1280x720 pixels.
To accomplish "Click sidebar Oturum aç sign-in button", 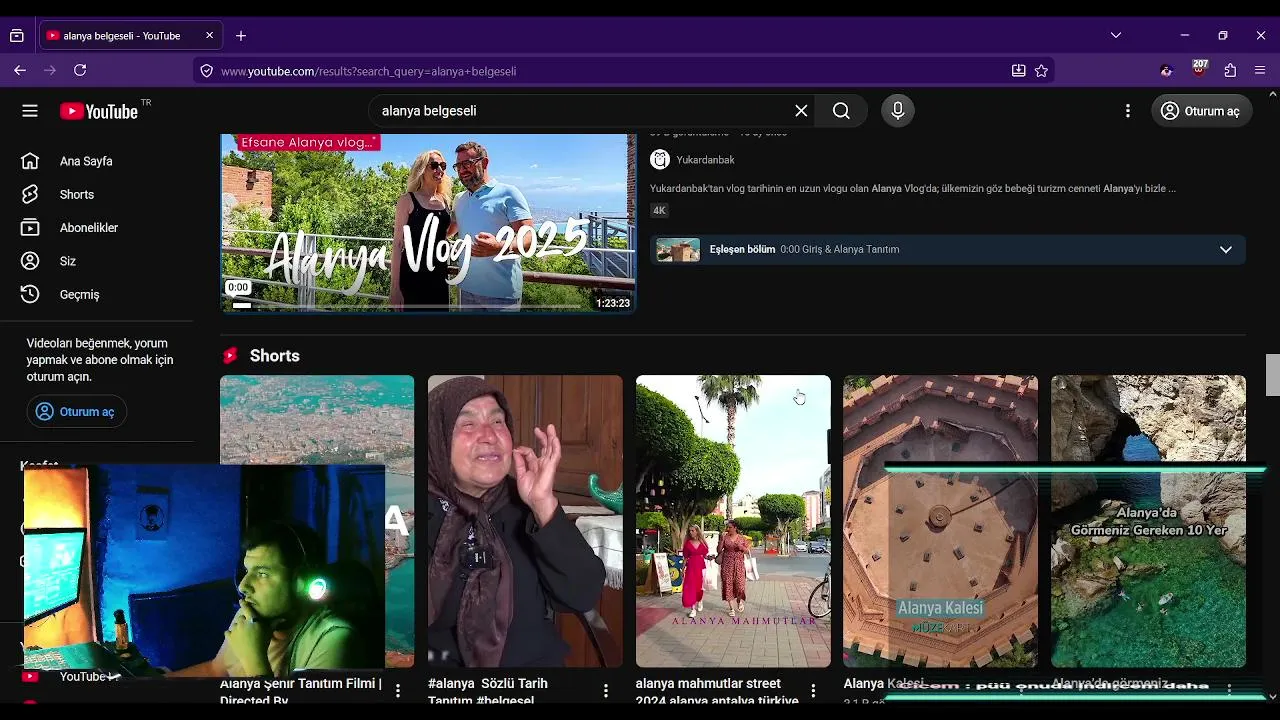I will 77,412.
